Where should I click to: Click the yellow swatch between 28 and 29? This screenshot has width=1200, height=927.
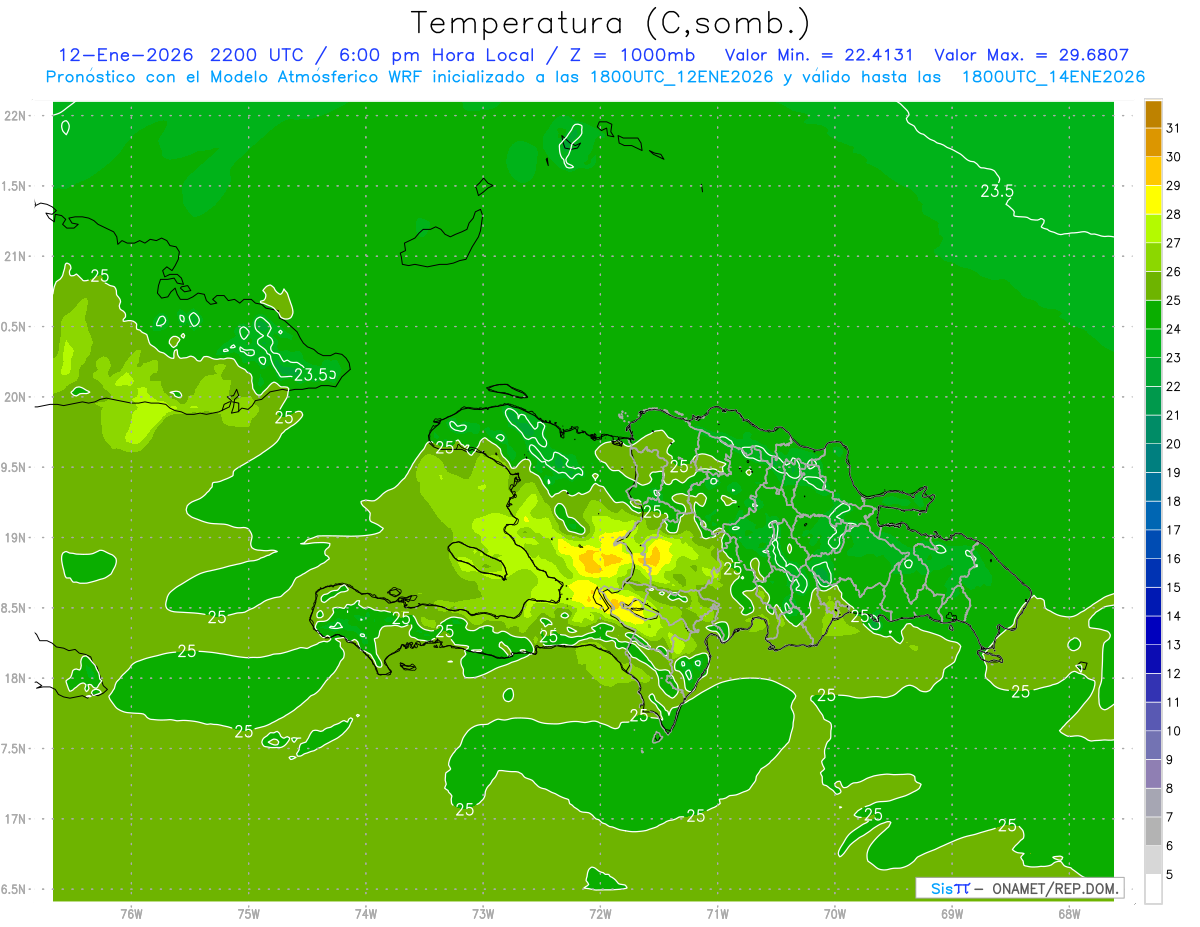pos(1153,200)
